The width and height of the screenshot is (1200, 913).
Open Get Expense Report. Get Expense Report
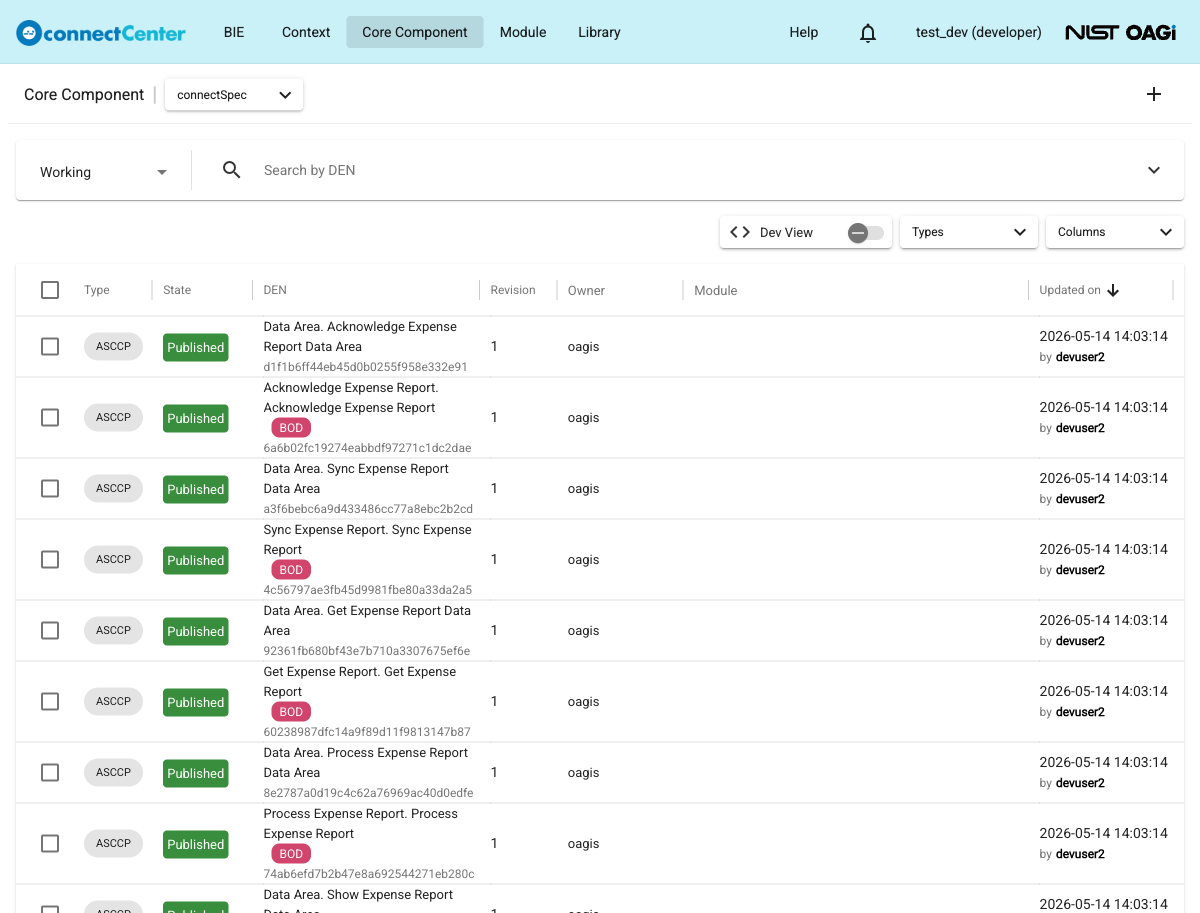359,681
